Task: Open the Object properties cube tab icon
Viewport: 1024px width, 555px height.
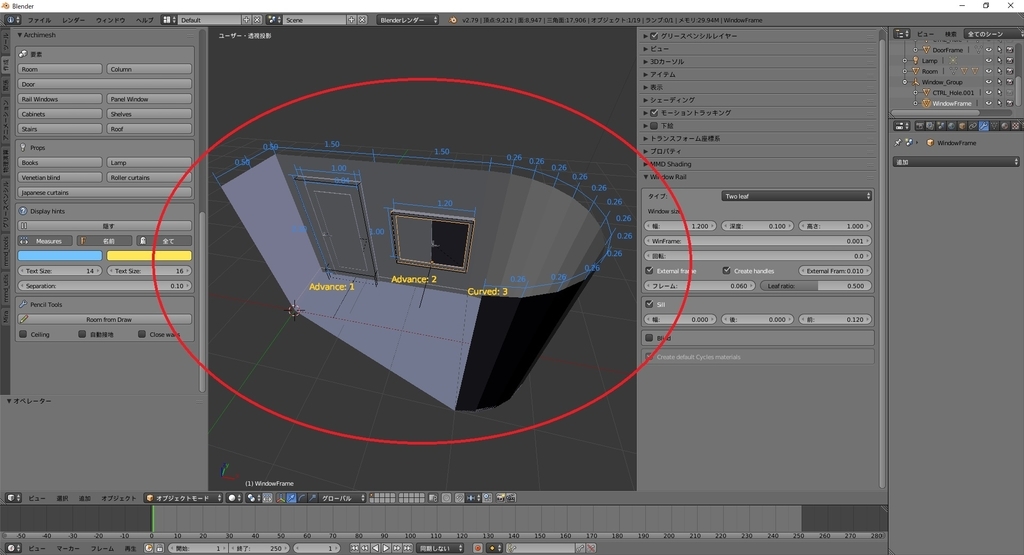Action: (962, 126)
